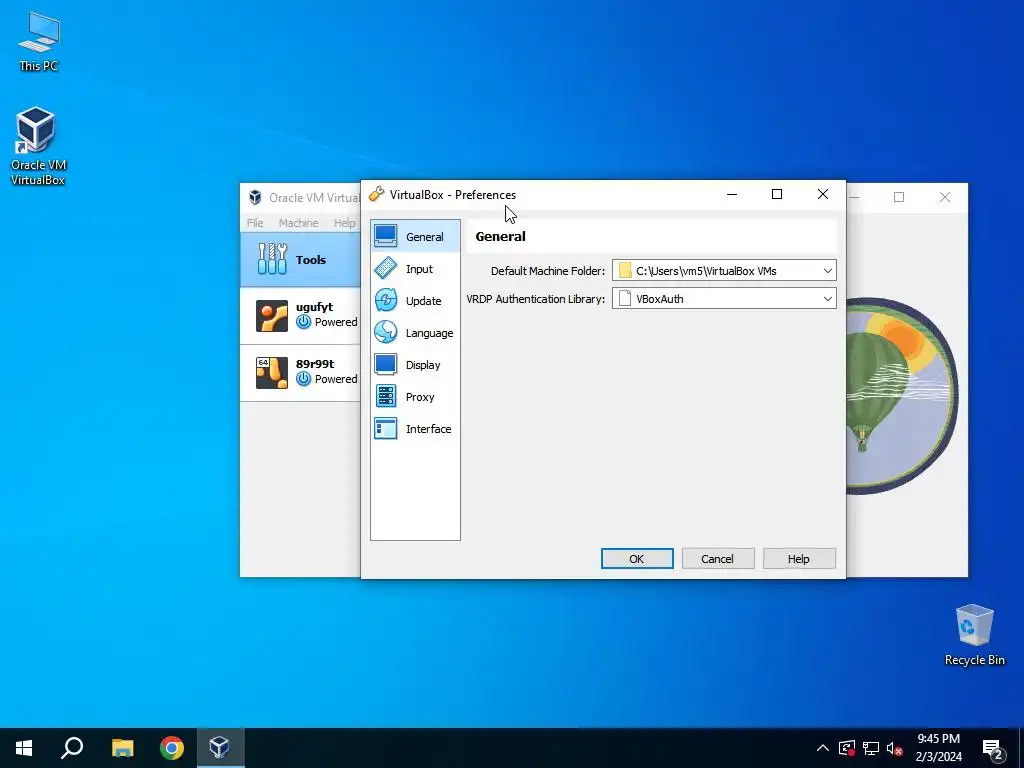The width and height of the screenshot is (1024, 768).
Task: Click the Powered state icon for ugufyt
Action: [x=303, y=322]
